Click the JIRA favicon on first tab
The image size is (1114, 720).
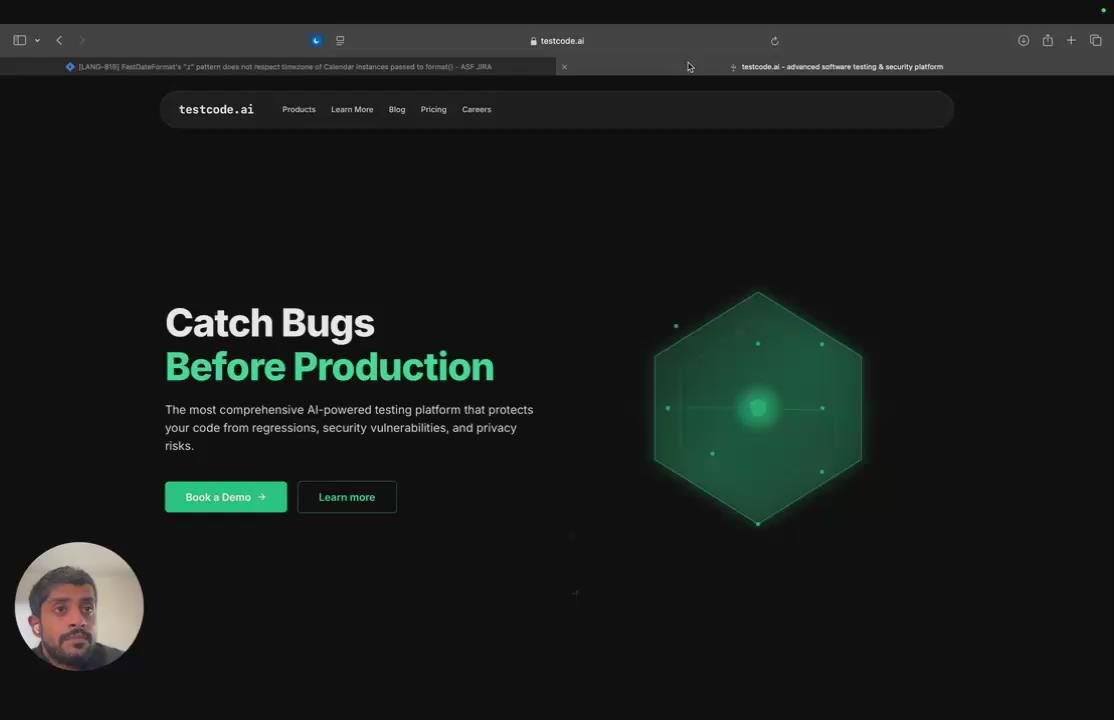coord(70,67)
